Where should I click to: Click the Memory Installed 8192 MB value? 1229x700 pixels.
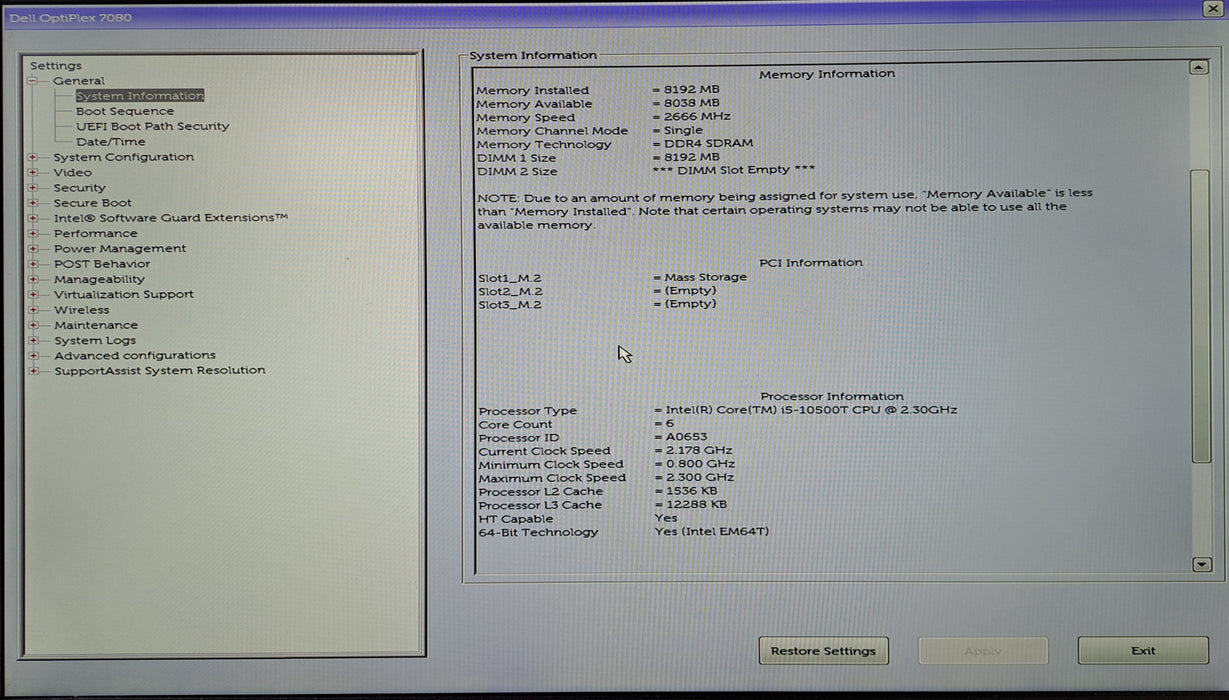tap(686, 90)
